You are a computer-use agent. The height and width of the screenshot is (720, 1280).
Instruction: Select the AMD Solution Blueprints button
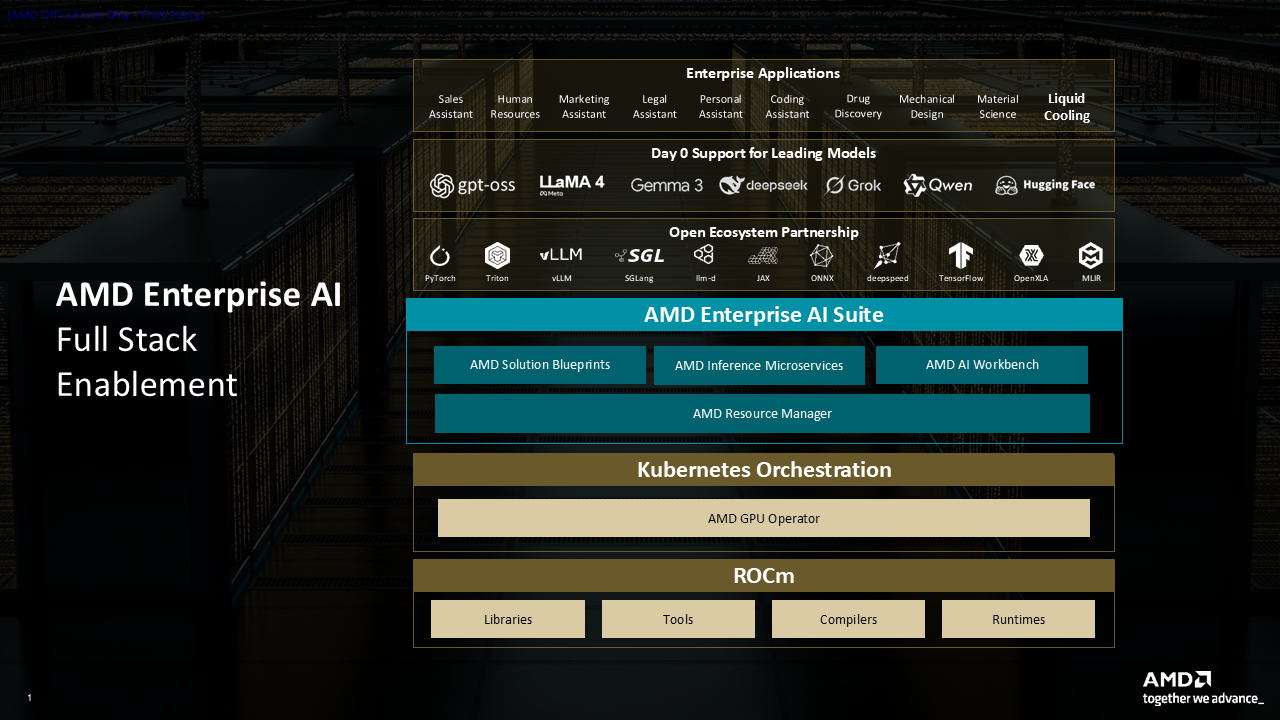tap(539, 364)
